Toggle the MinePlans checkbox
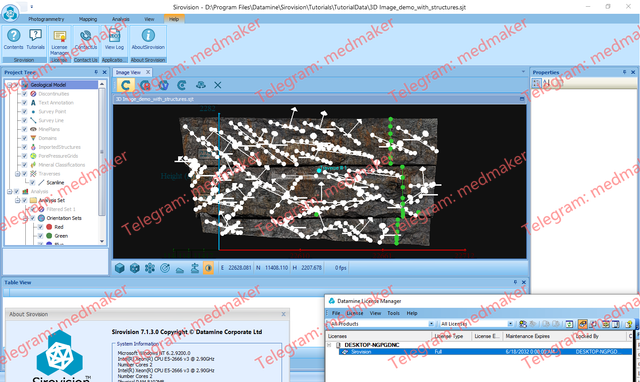Viewport: 640px width, 382px height. click(24, 129)
